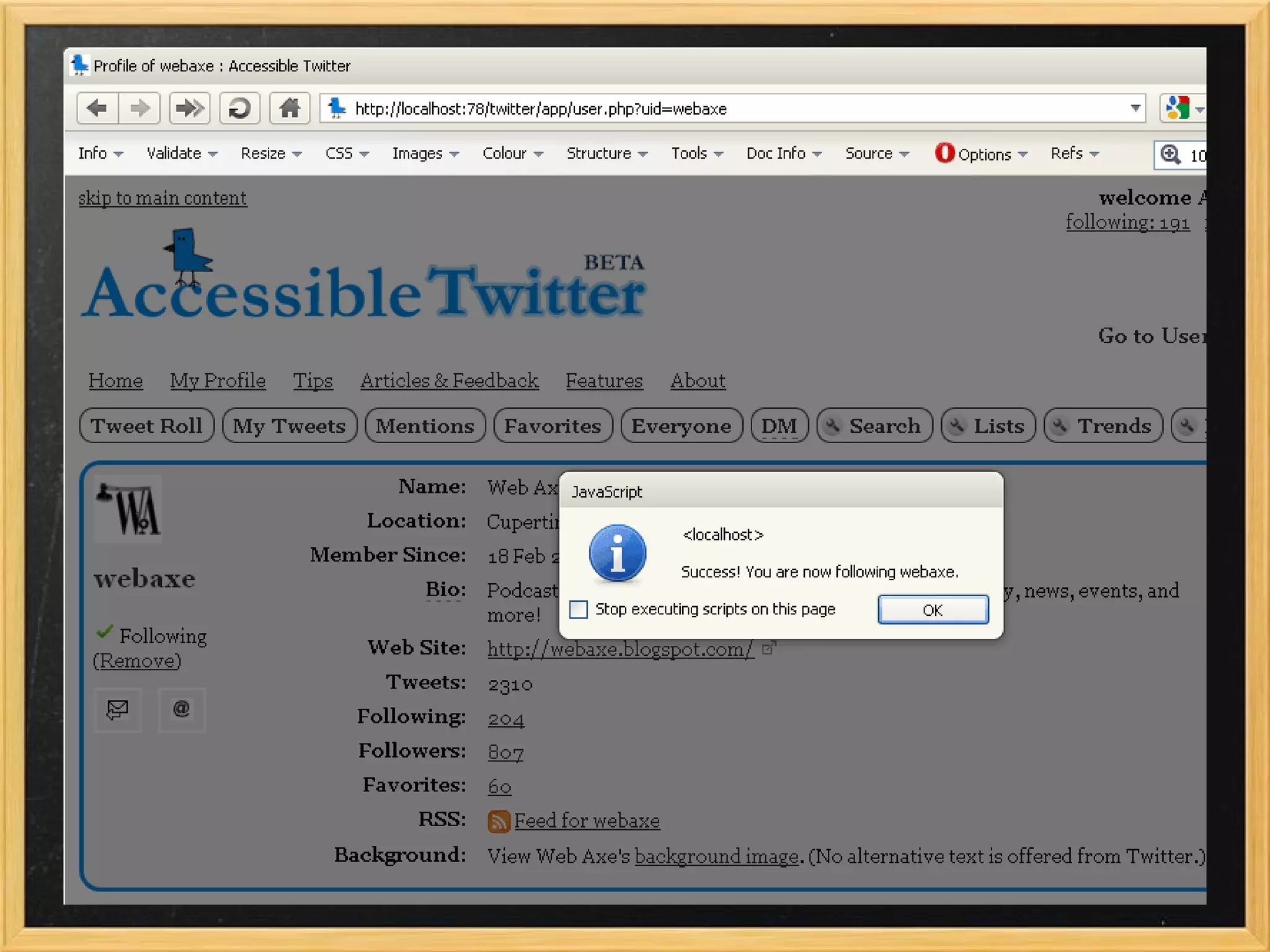Screen dimensions: 1270x952
Task: Click the direct message envelope icon
Action: (118, 709)
